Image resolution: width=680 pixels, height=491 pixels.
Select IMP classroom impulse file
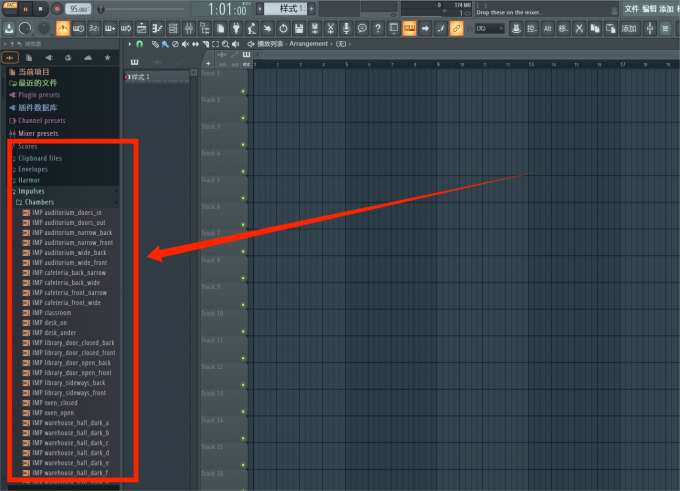click(47, 312)
